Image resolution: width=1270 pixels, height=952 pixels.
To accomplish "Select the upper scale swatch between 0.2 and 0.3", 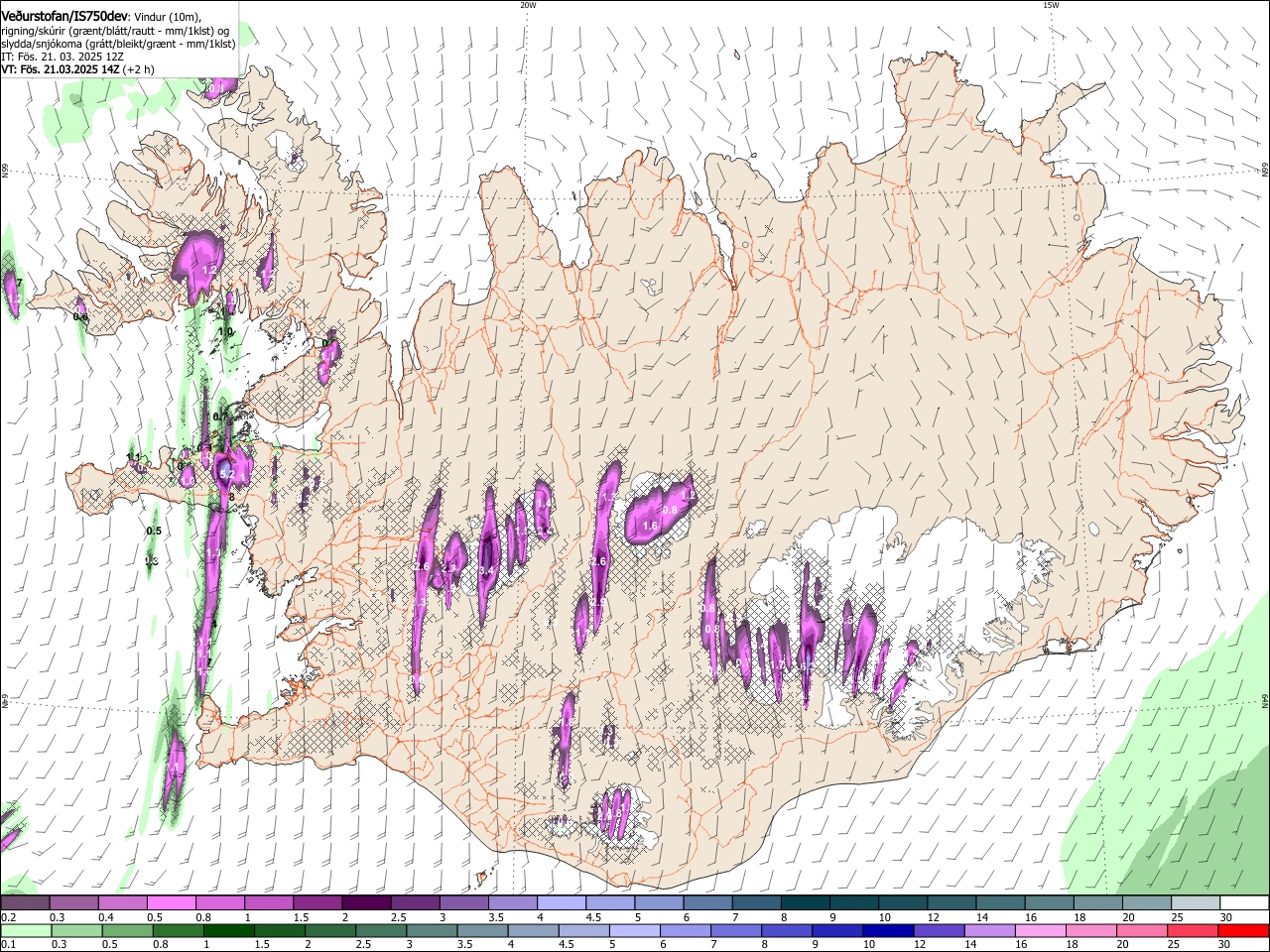I will (x=25, y=902).
